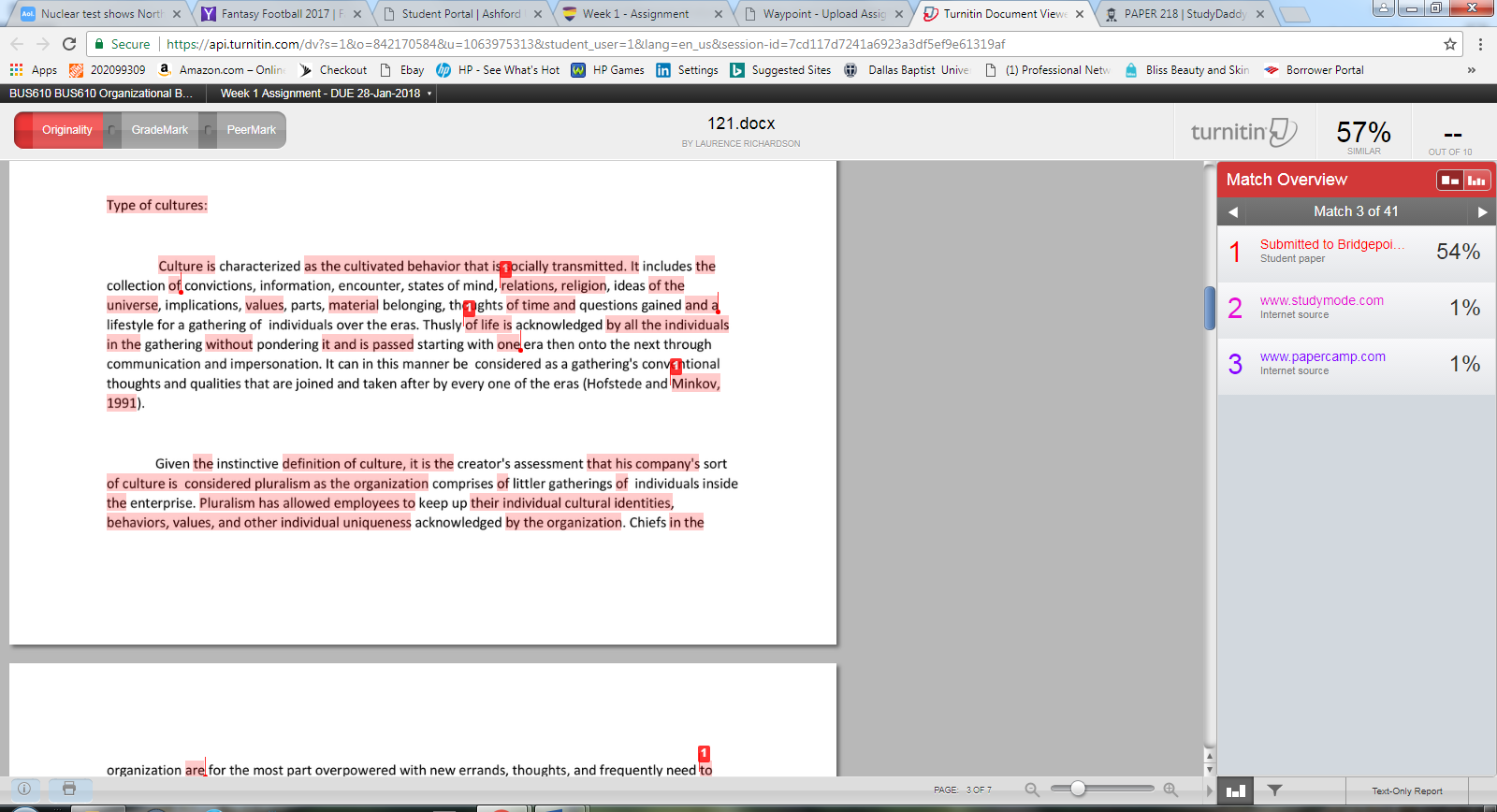Switch to the PAPER 218 StudyDaddy tab
Image resolution: width=1497 pixels, height=812 pixels.
pyautogui.click(x=1184, y=14)
